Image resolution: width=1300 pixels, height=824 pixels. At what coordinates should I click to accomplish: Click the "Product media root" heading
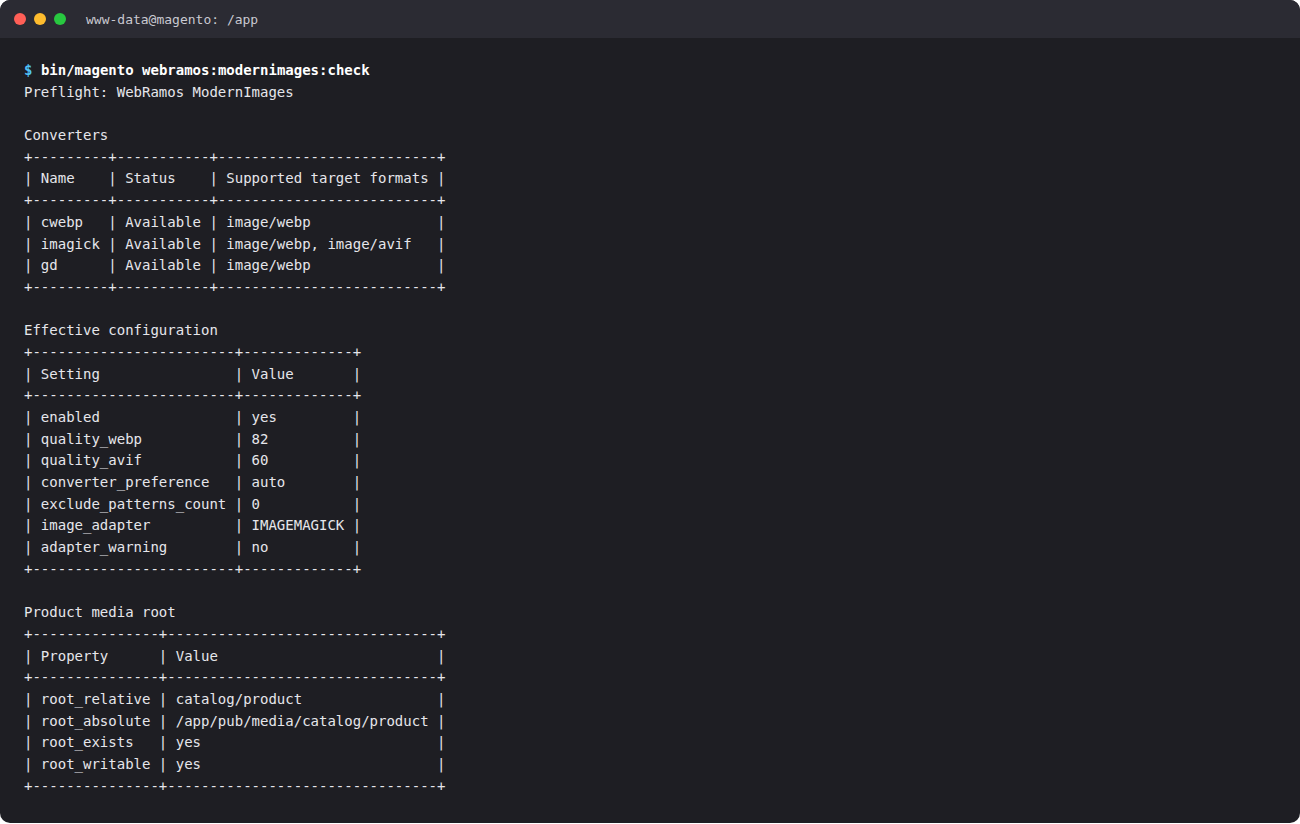pos(100,612)
